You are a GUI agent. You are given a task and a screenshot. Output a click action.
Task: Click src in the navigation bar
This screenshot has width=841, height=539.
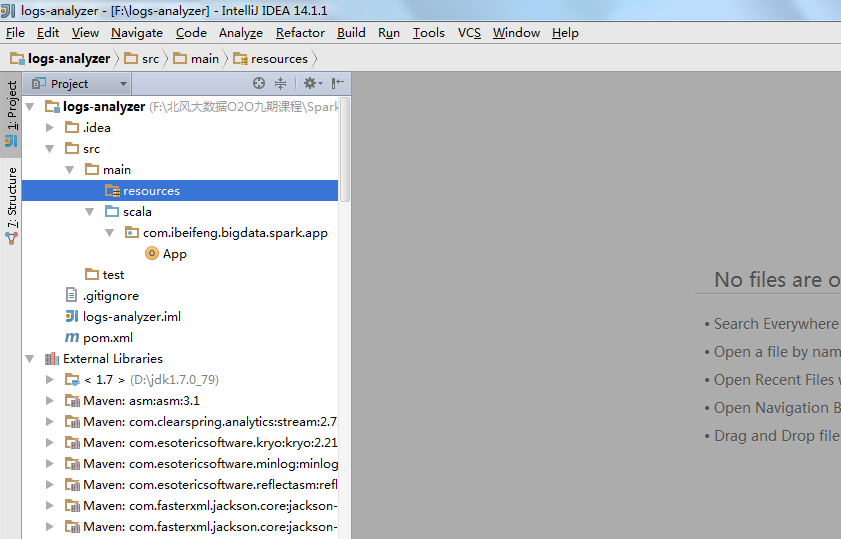tap(142, 58)
